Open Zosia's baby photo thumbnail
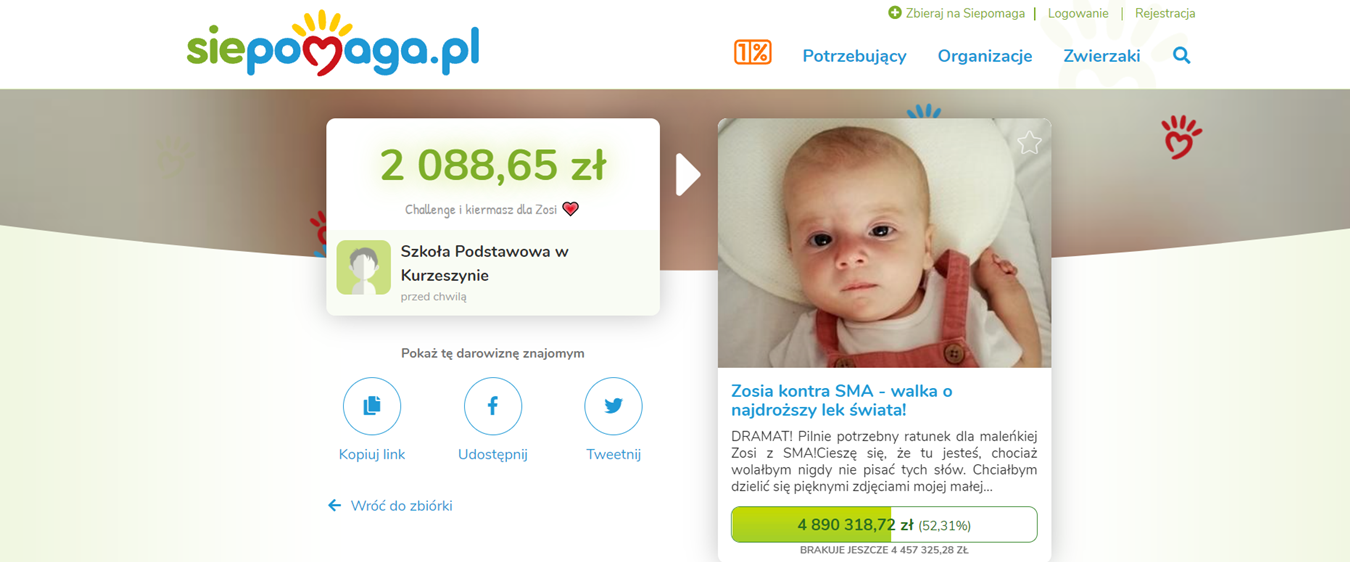Viewport: 1350px width, 562px height. tap(884, 243)
